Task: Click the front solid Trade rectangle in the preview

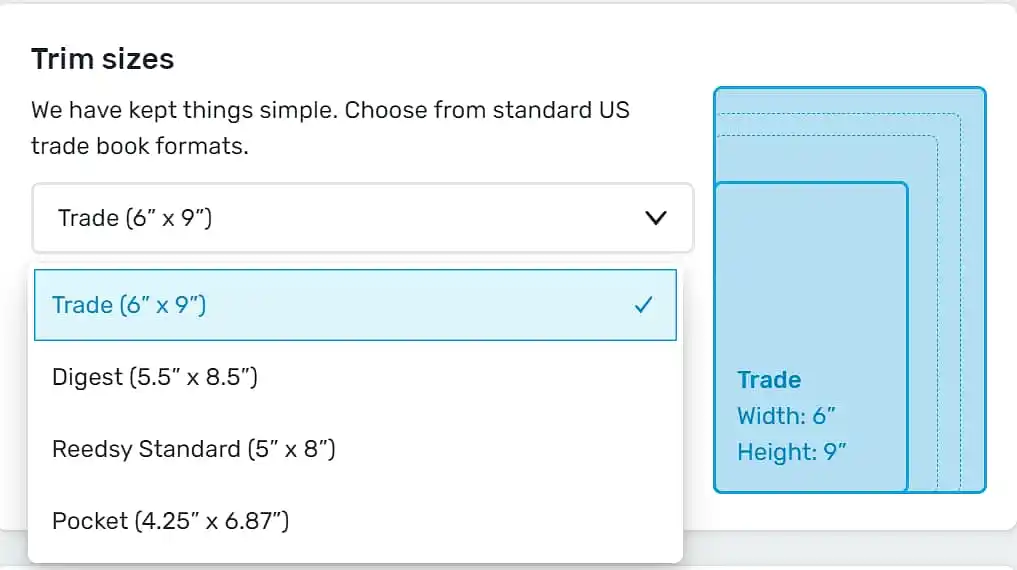Action: tap(810, 280)
